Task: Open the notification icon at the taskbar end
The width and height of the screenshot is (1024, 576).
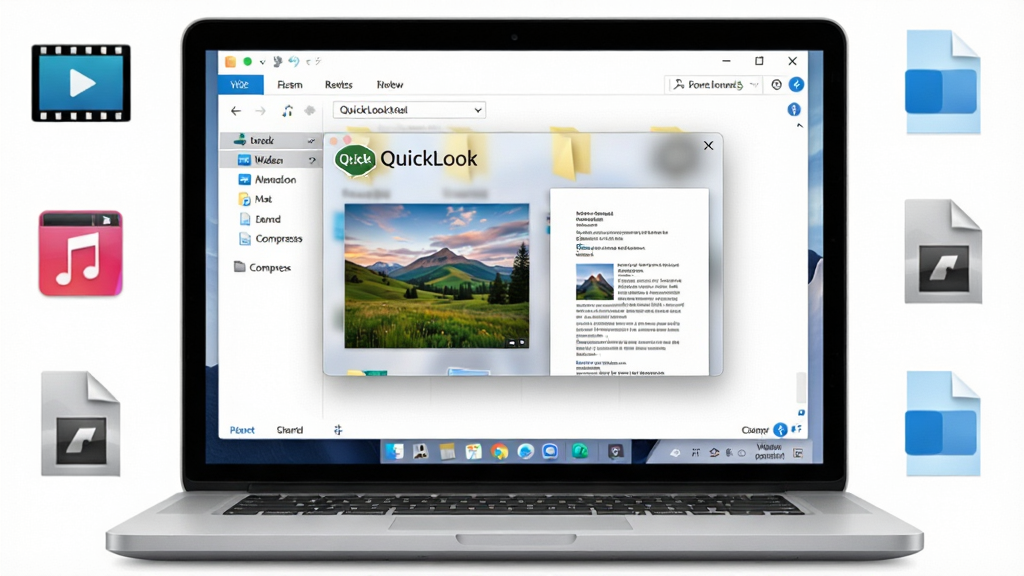Action: click(798, 453)
